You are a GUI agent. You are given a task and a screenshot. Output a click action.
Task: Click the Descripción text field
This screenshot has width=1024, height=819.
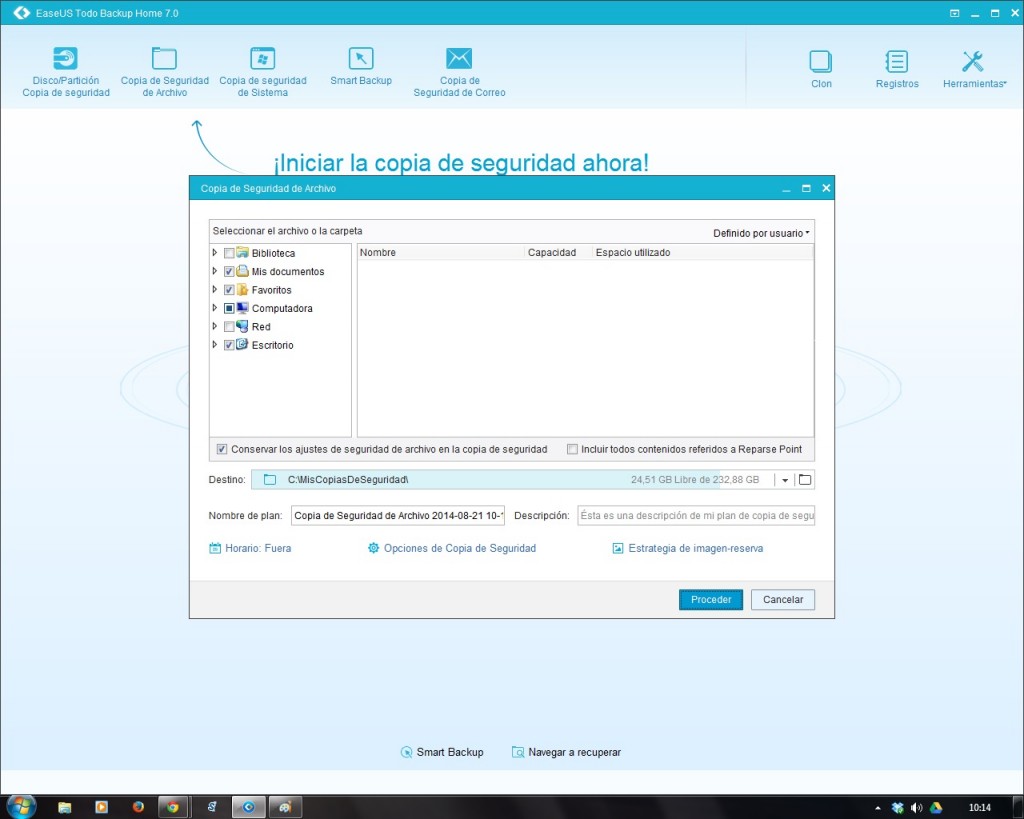pyautogui.click(x=696, y=516)
